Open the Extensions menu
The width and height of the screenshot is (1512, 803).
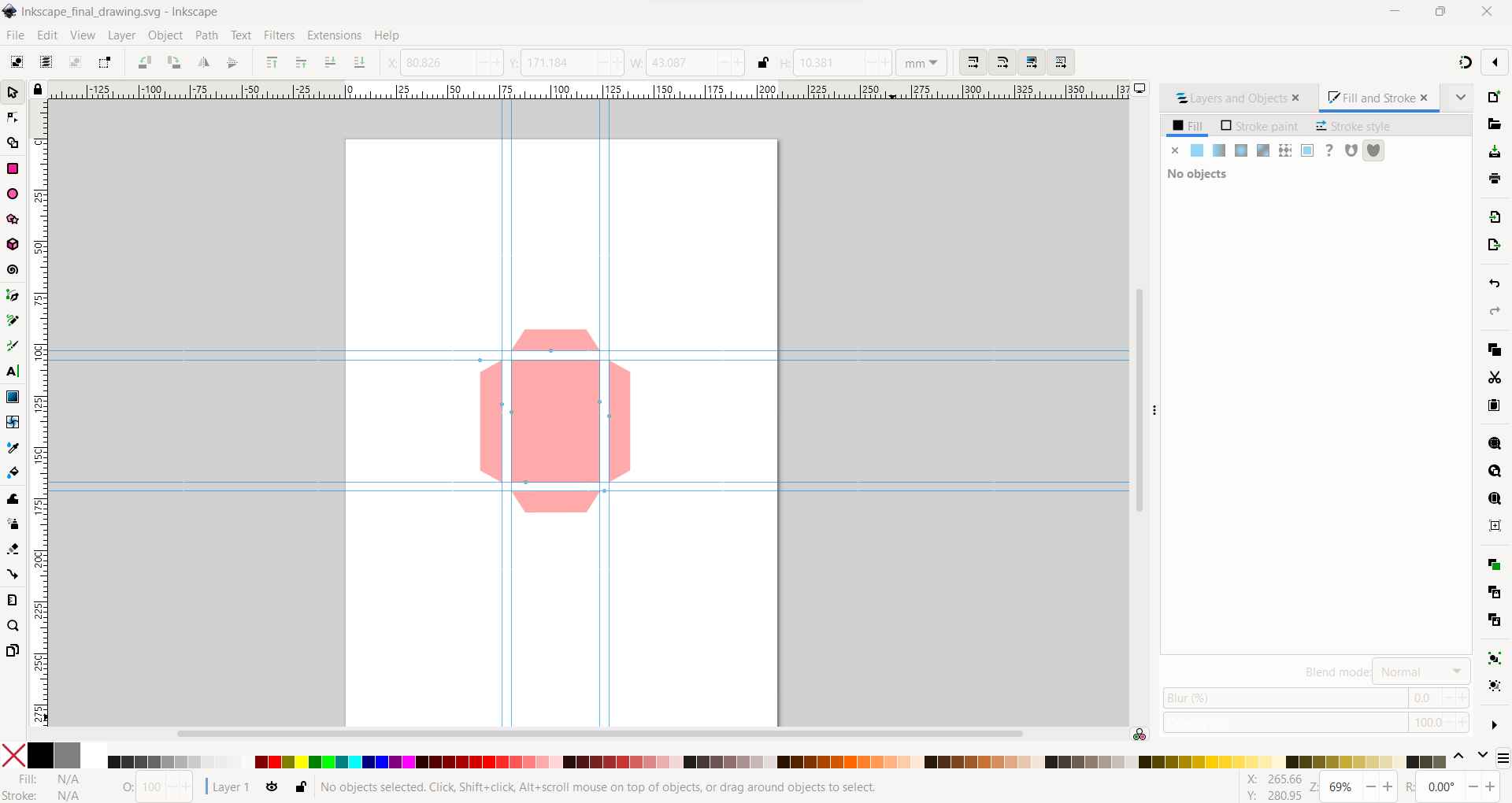[x=334, y=35]
